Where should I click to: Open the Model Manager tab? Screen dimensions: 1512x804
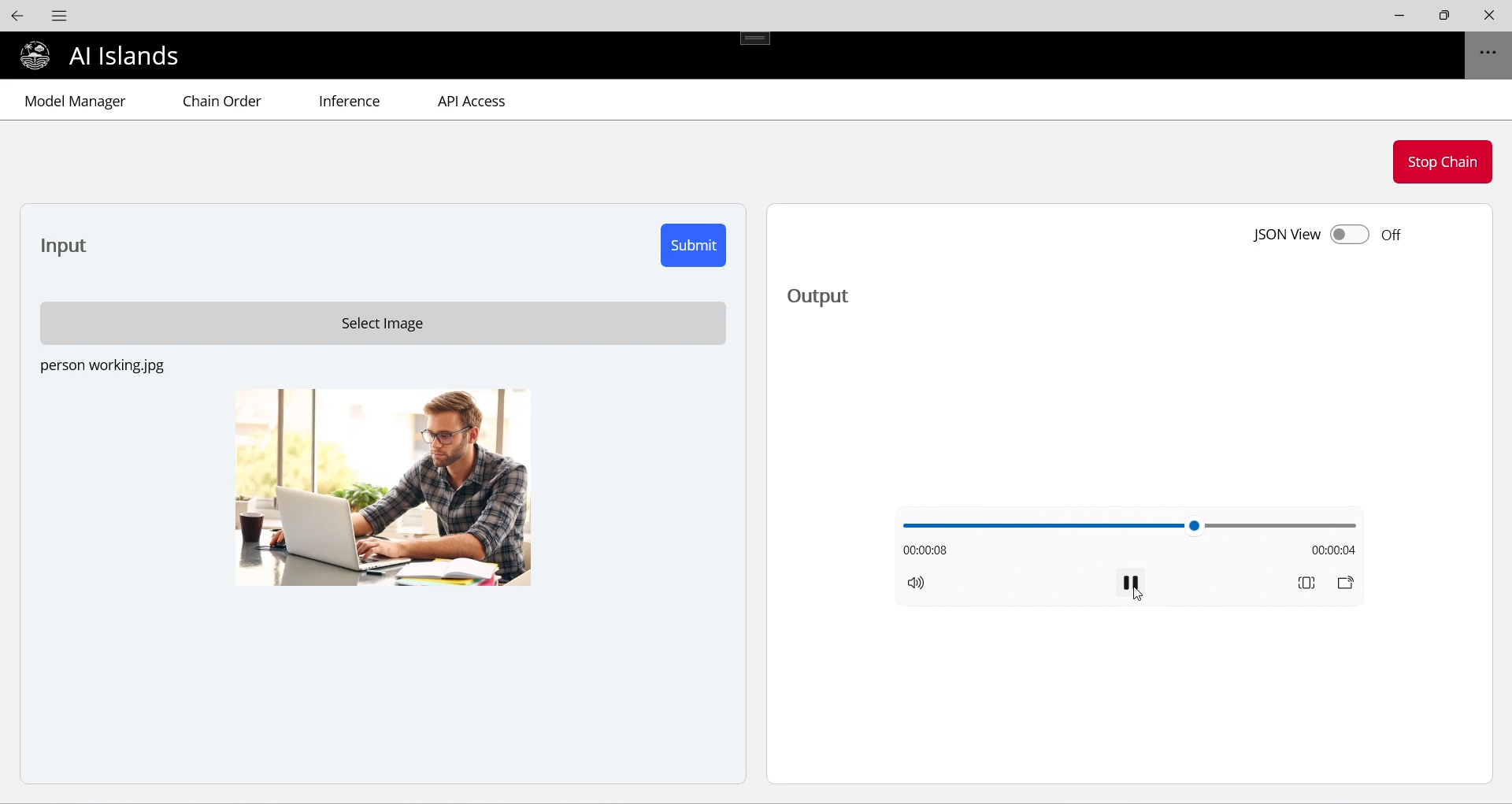pos(76,102)
